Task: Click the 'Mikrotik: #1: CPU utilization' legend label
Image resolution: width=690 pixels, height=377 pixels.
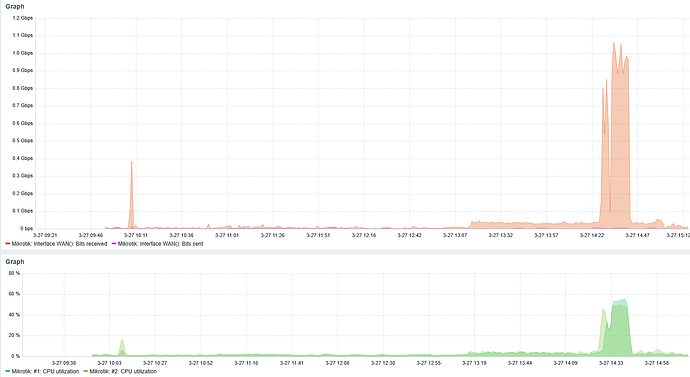Action: click(45, 371)
